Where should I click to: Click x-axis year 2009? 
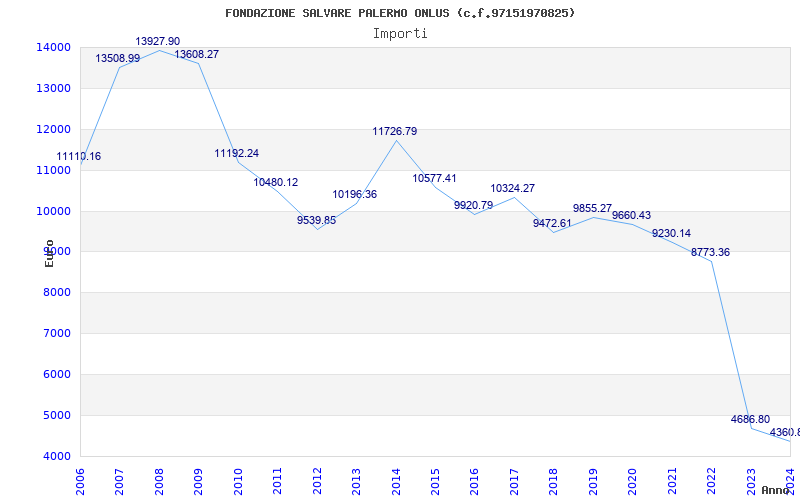tap(198, 481)
